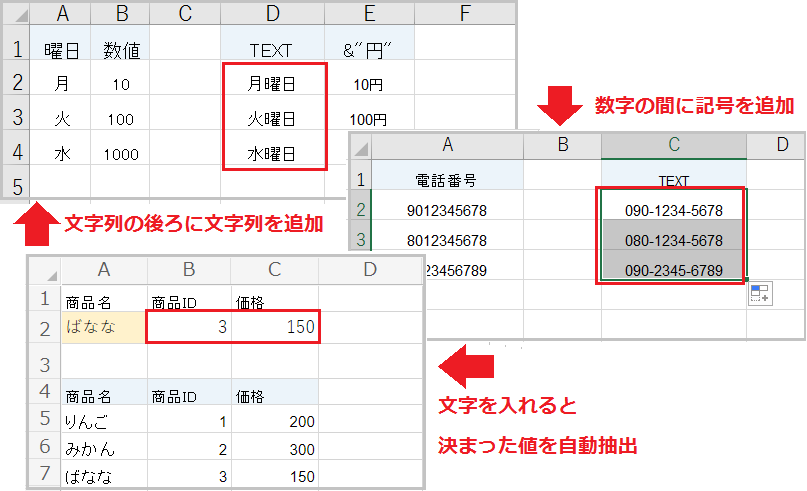Viewport: 807px width, 491px height.
Task: Click the Auto Fill Options icon below the phone numbers
Action: (x=760, y=294)
